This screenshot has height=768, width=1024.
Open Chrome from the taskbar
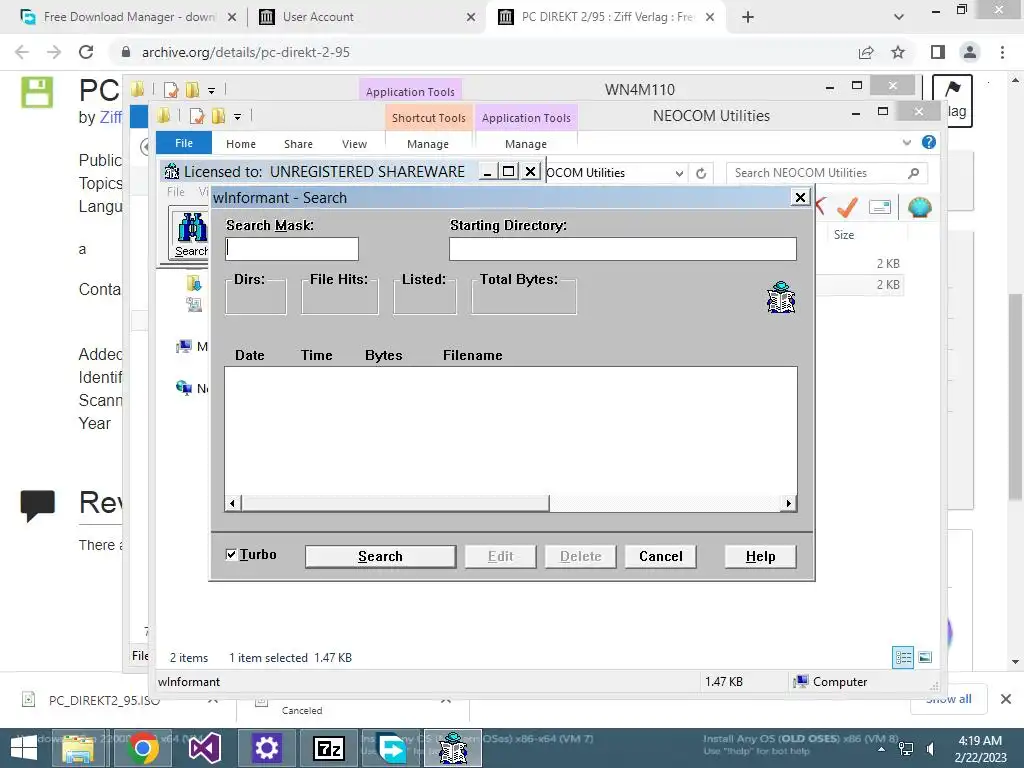(x=142, y=748)
